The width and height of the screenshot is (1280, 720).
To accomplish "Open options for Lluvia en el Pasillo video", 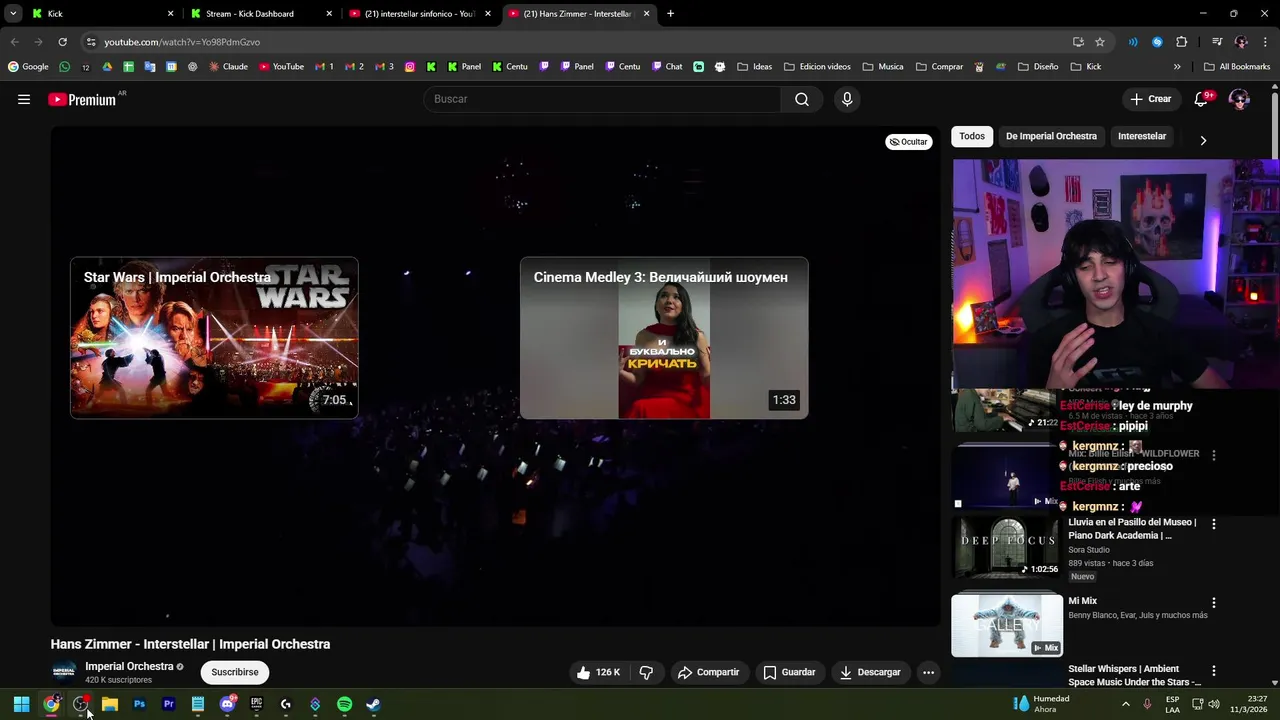I will [x=1214, y=524].
